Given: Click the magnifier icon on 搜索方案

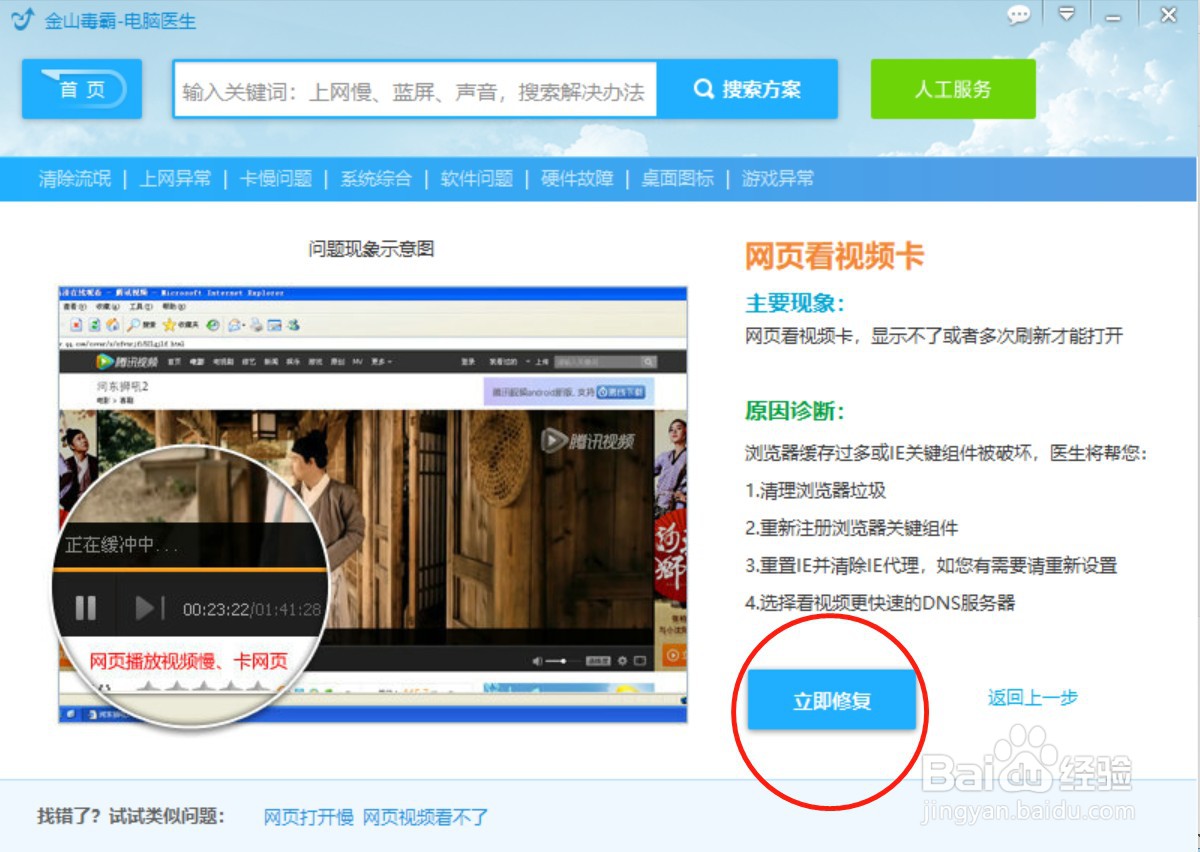Looking at the screenshot, I should 704,89.
